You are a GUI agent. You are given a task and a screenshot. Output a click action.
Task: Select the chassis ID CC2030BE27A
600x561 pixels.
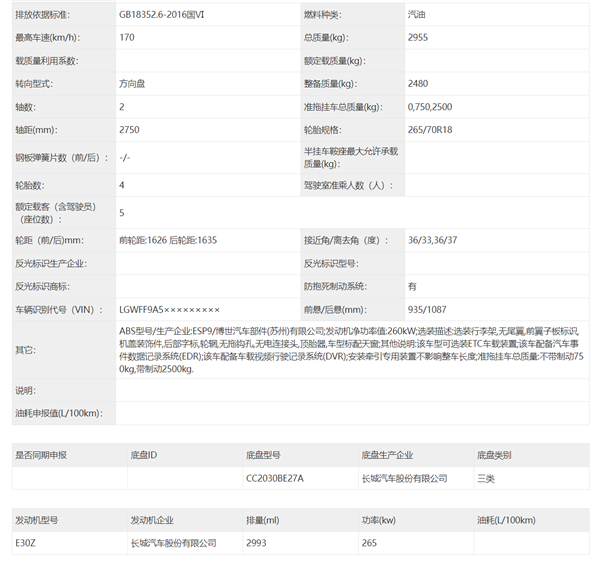coord(274,478)
